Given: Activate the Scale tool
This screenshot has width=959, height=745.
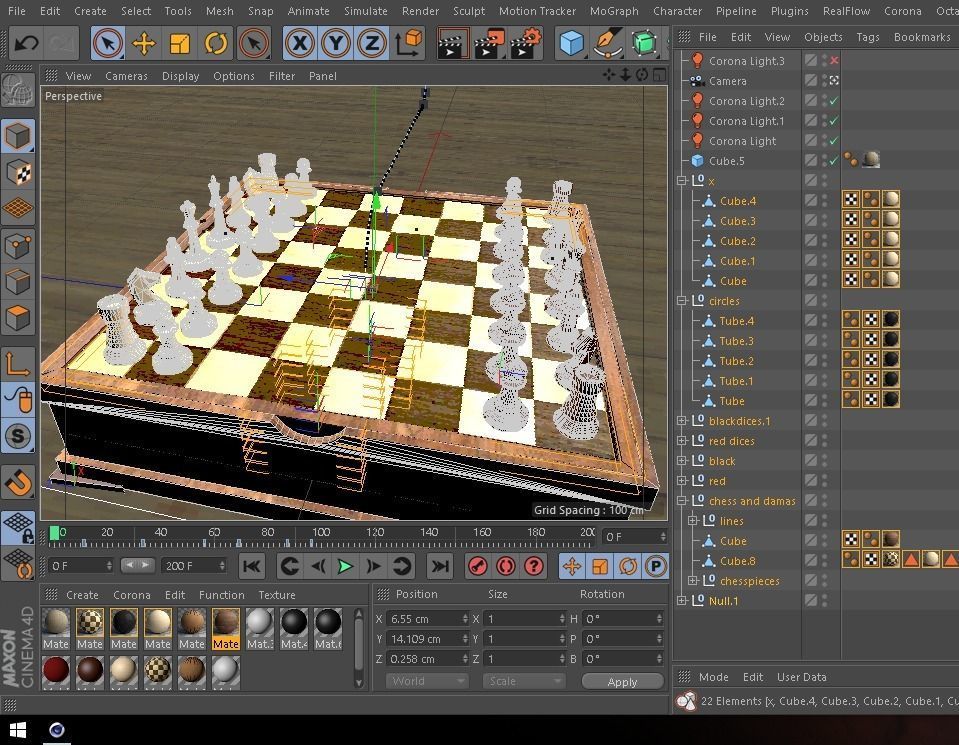Looking at the screenshot, I should pos(180,43).
